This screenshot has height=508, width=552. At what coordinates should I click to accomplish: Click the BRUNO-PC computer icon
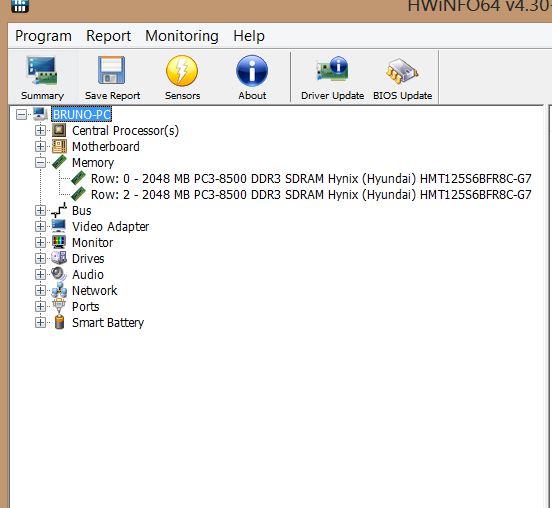point(40,114)
